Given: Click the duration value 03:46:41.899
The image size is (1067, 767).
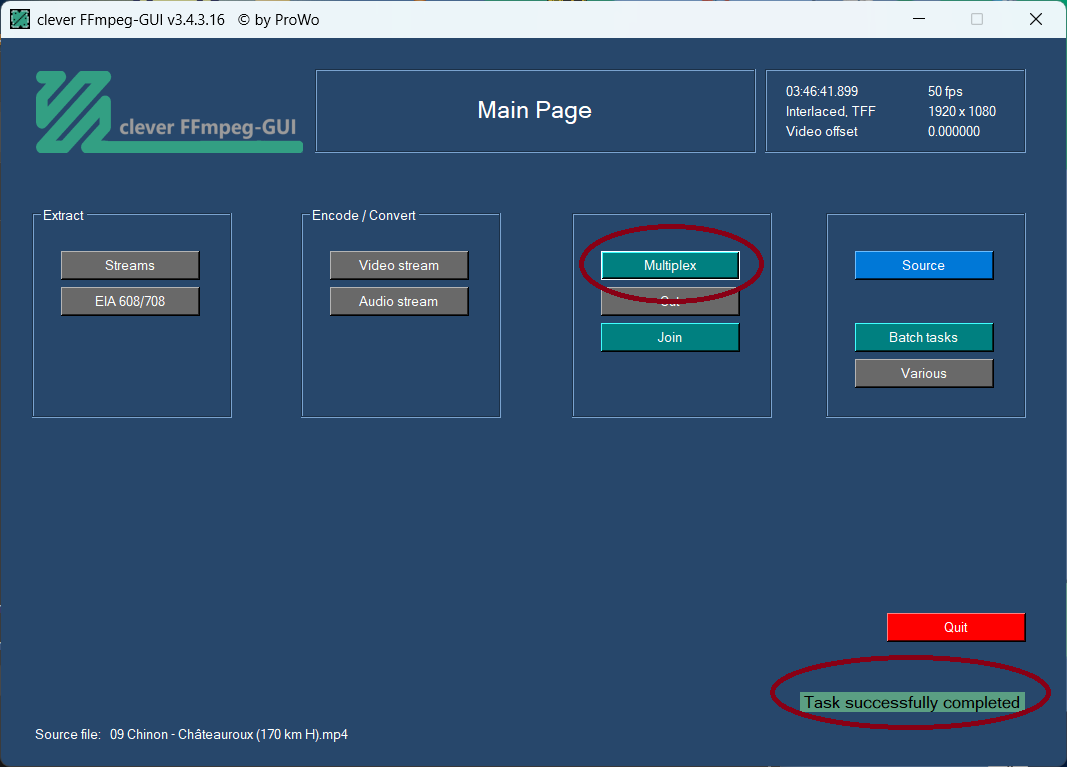Looking at the screenshot, I should 821,91.
